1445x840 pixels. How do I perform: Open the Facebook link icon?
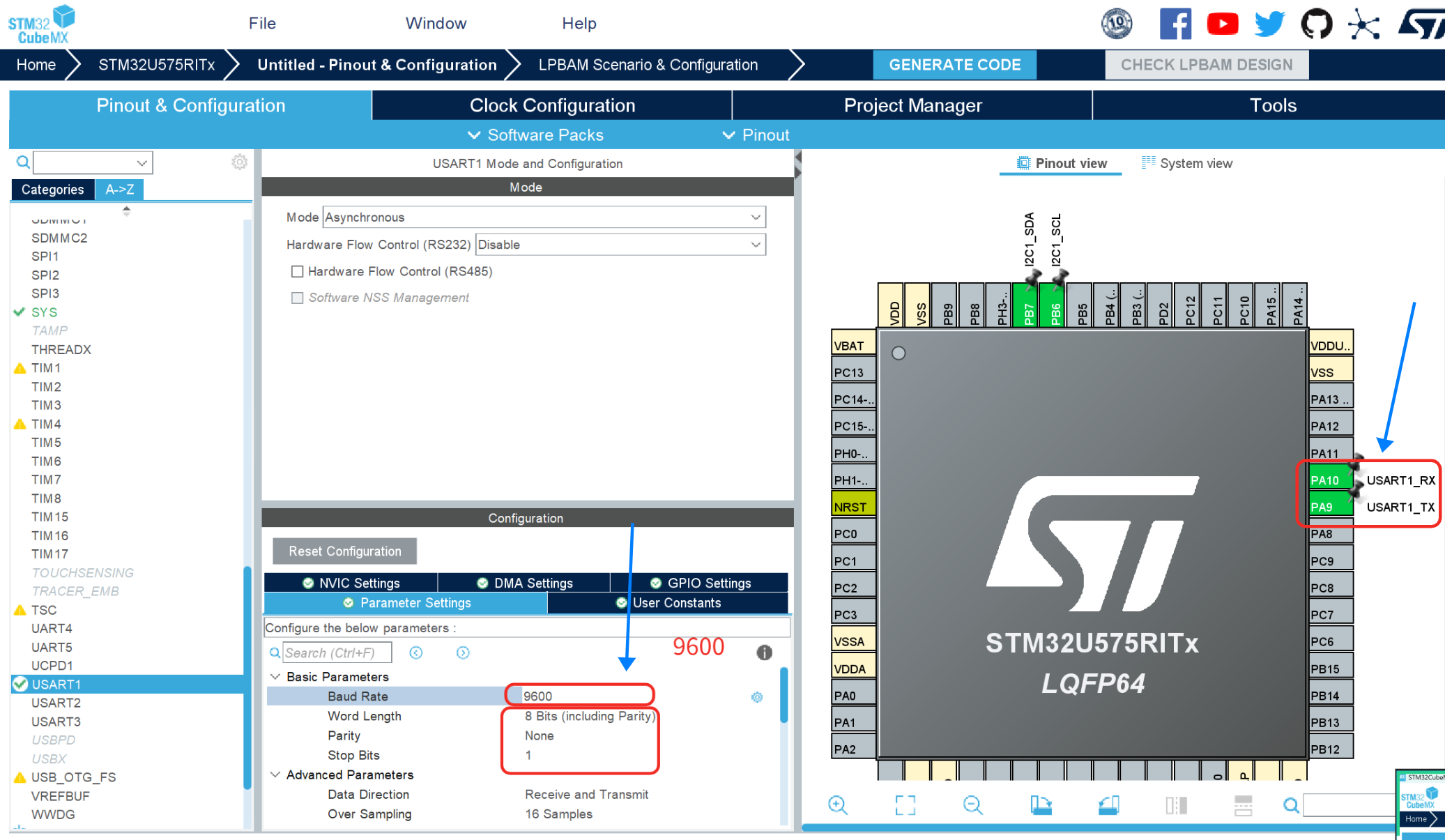point(1175,24)
